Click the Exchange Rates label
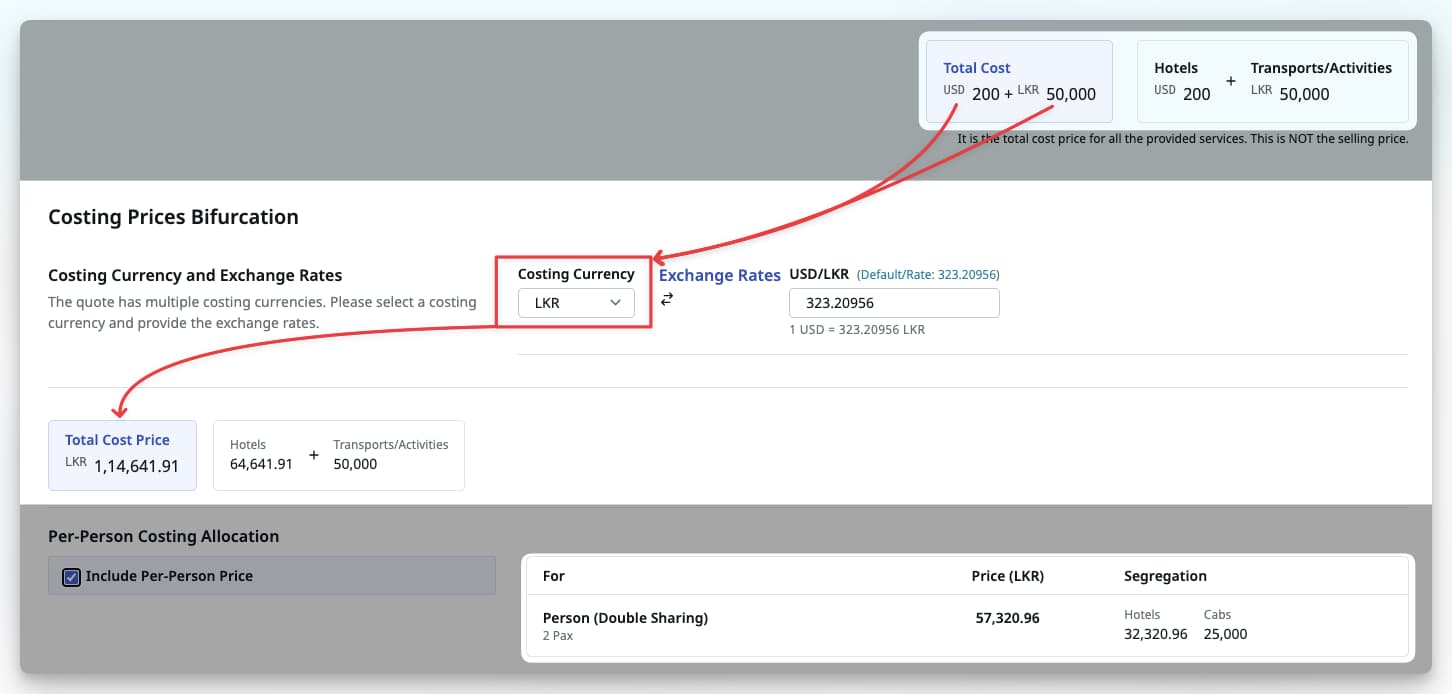 [719, 275]
